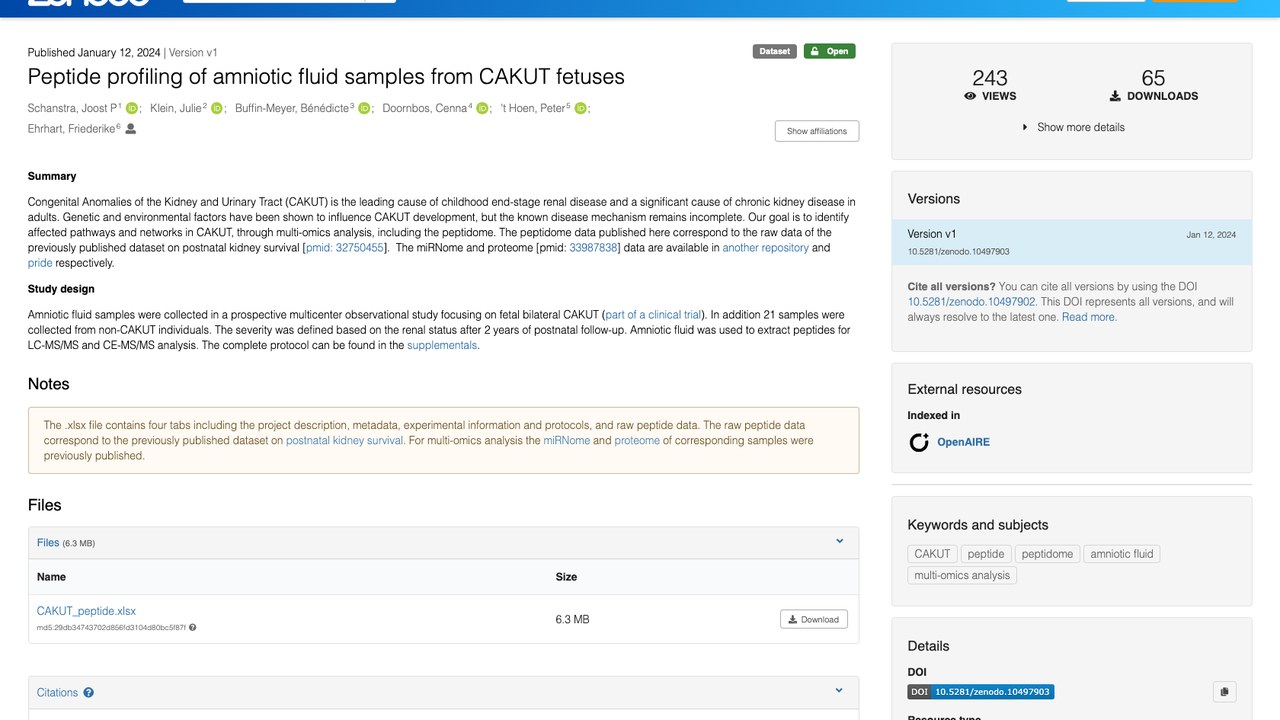The image size is (1280, 720).
Task: Collapse the Files panel chevron
Action: coord(840,541)
